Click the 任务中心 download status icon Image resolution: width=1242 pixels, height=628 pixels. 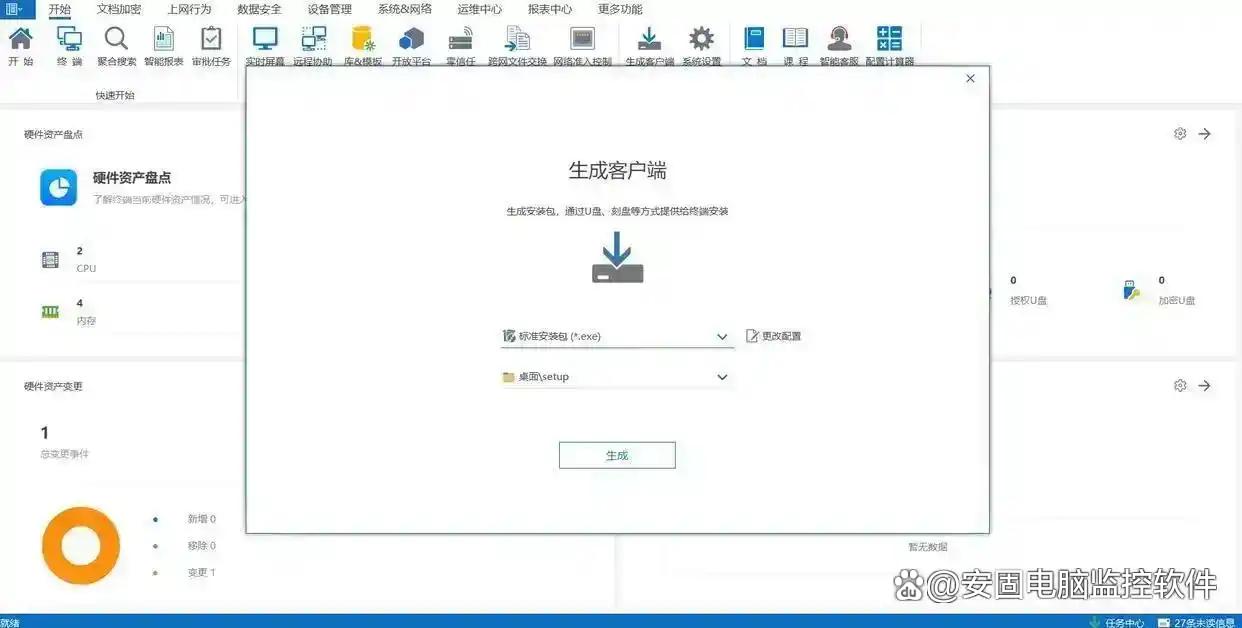coord(1094,622)
